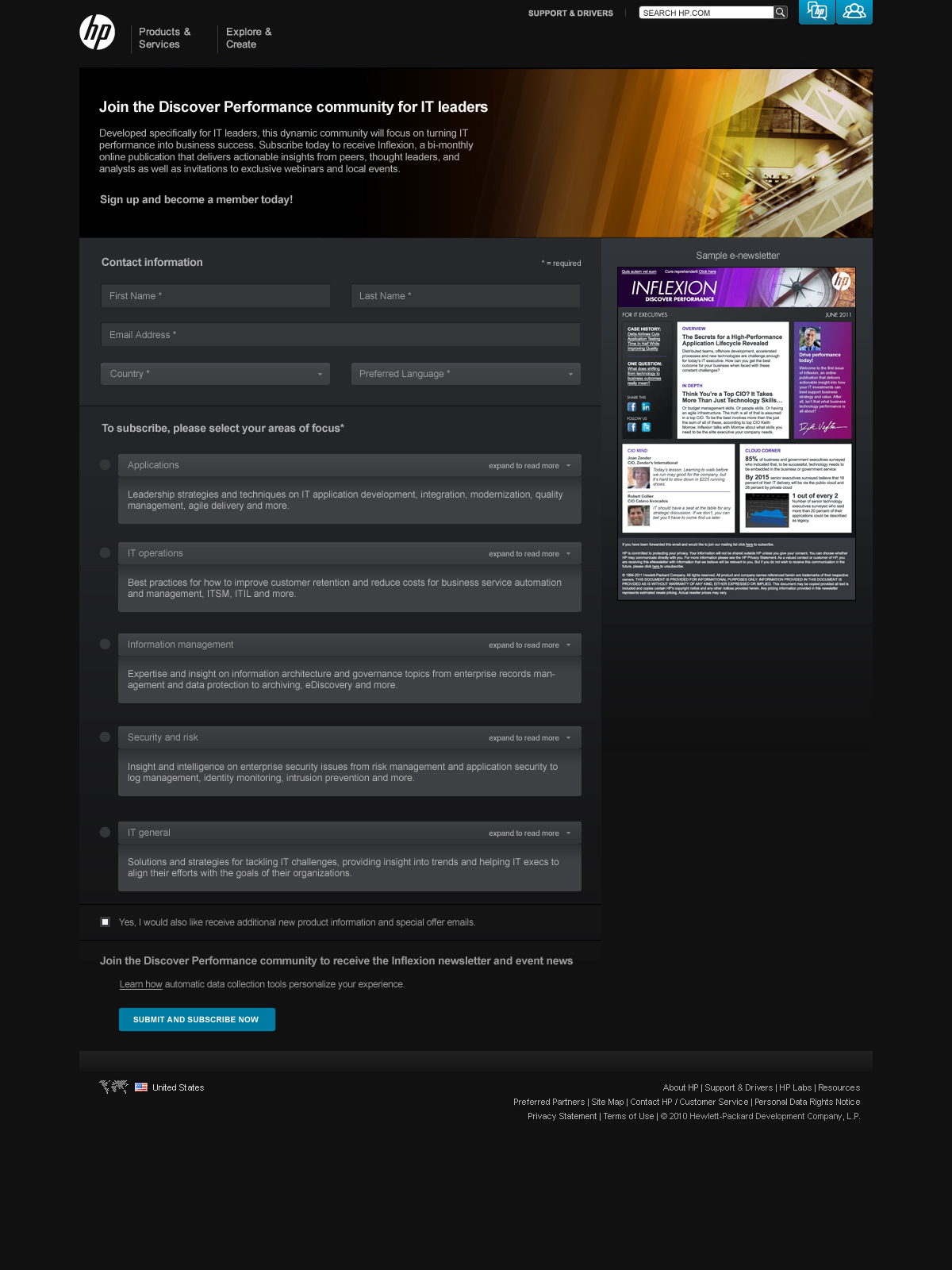Click the Email Address input field
952x1270 pixels.
click(x=340, y=335)
